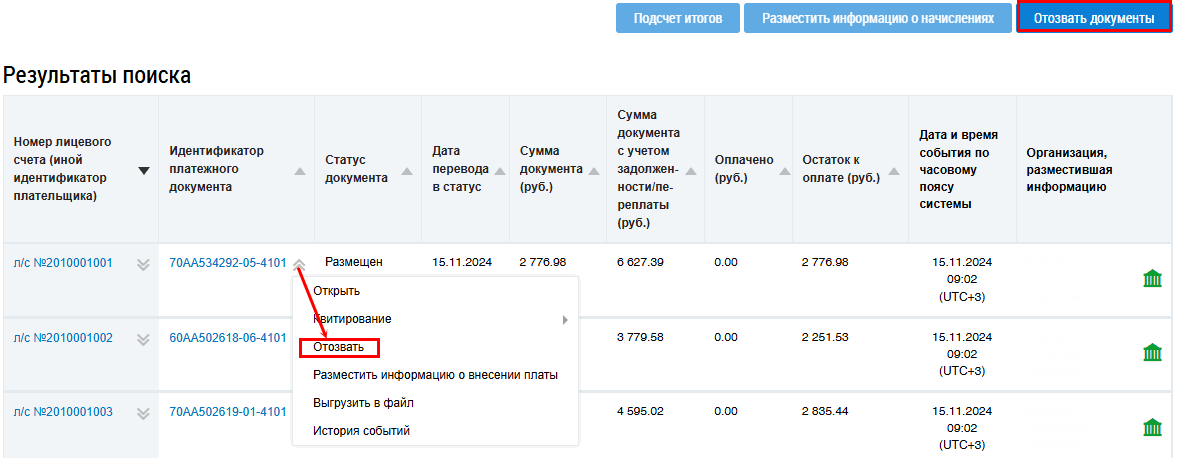Sort by Статус документа column arrow
The image size is (1183, 458).
406,171
